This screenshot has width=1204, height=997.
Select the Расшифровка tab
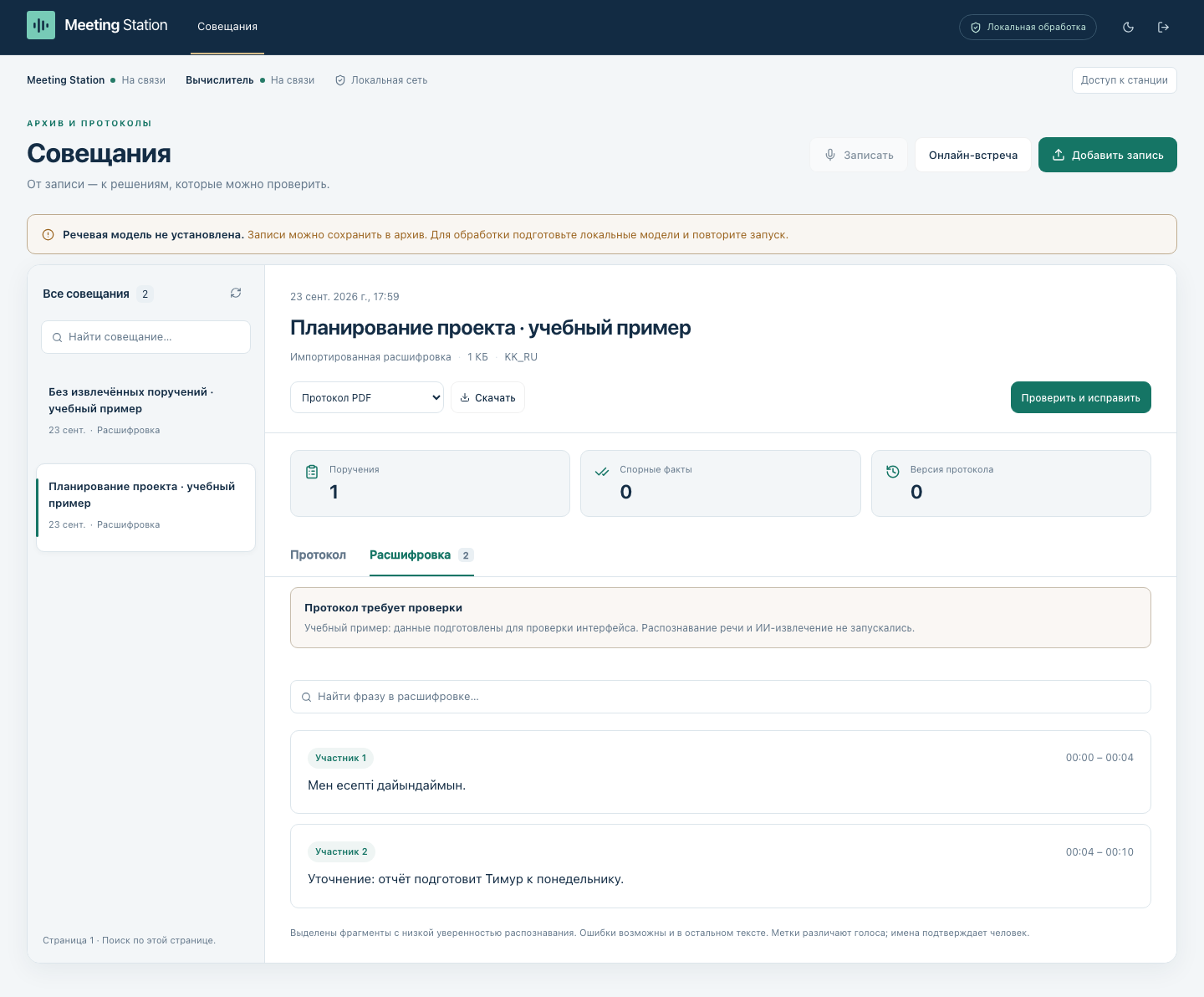pos(421,555)
